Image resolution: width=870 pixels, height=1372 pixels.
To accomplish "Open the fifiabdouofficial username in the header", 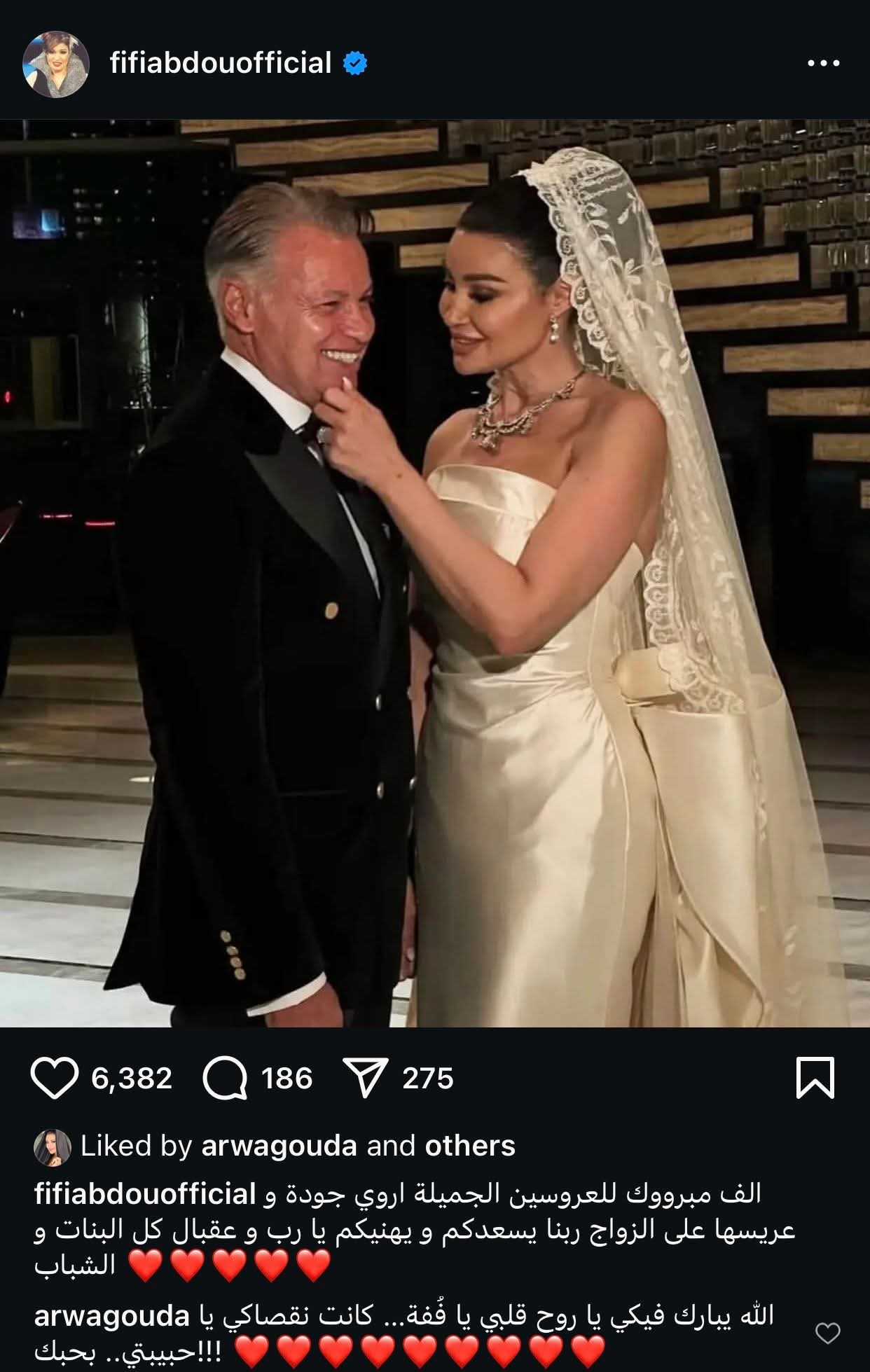I will point(221,63).
